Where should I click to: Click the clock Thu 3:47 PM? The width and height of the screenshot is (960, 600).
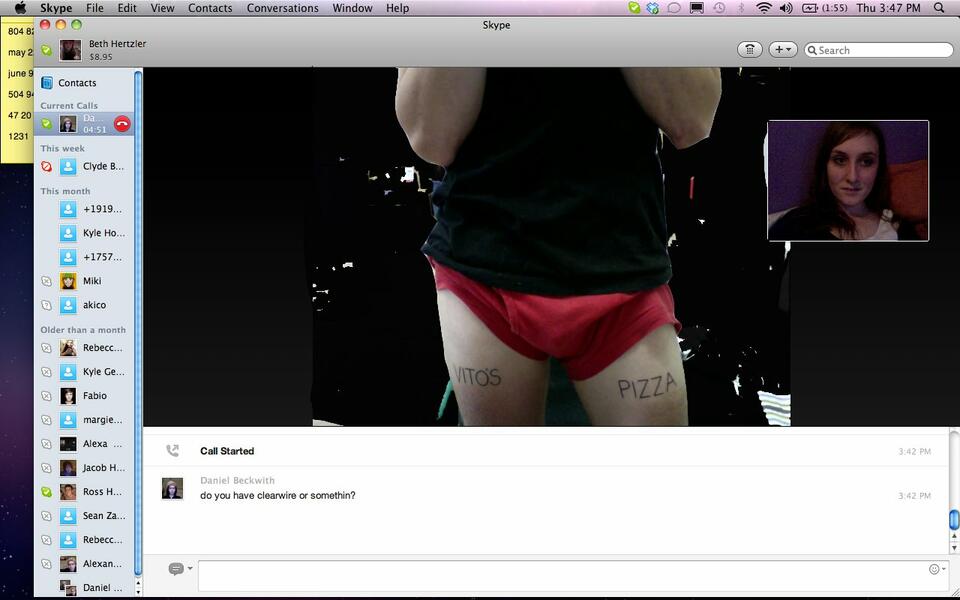point(888,8)
